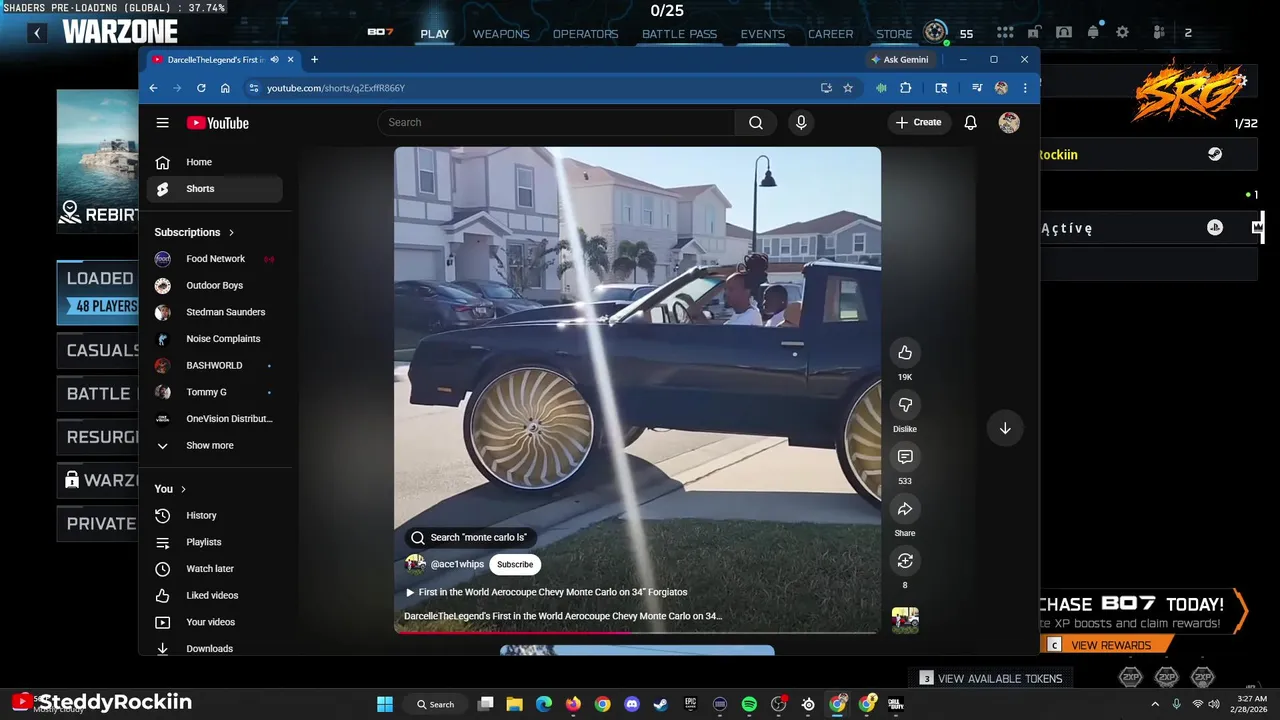
Task: Bookmark this page with the star icon
Action: pos(848,88)
